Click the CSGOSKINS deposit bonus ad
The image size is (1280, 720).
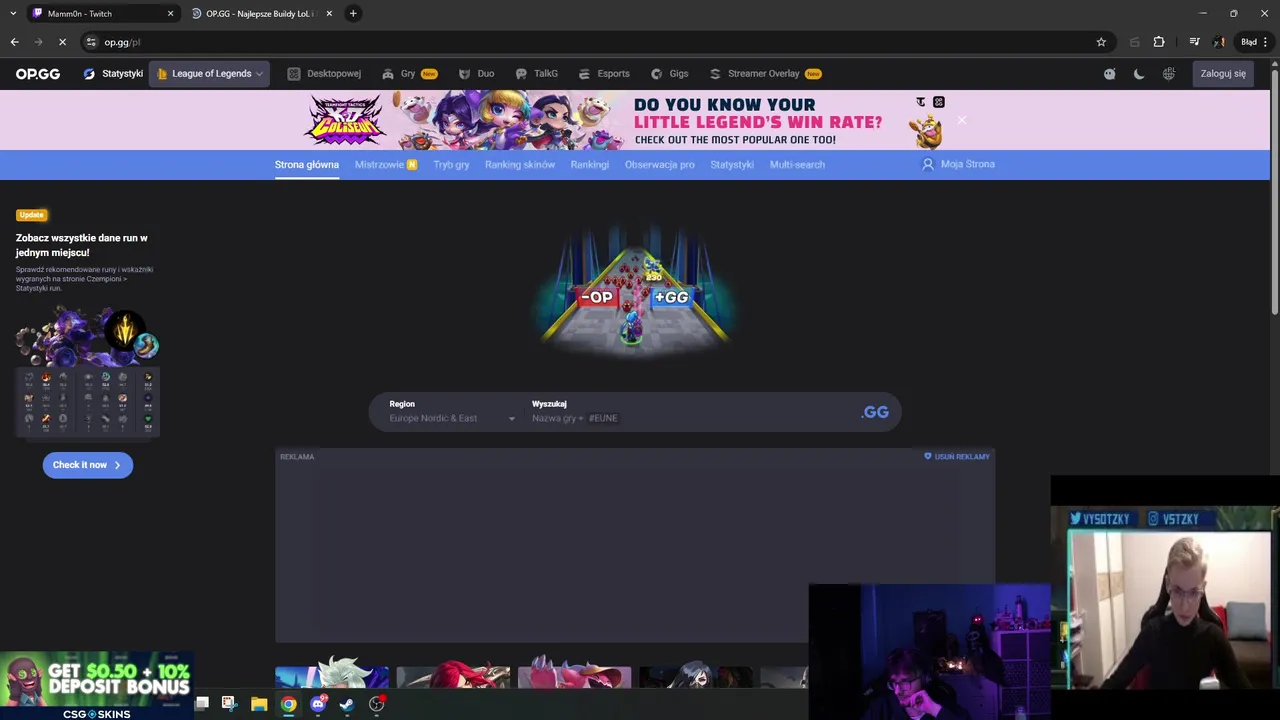96,686
